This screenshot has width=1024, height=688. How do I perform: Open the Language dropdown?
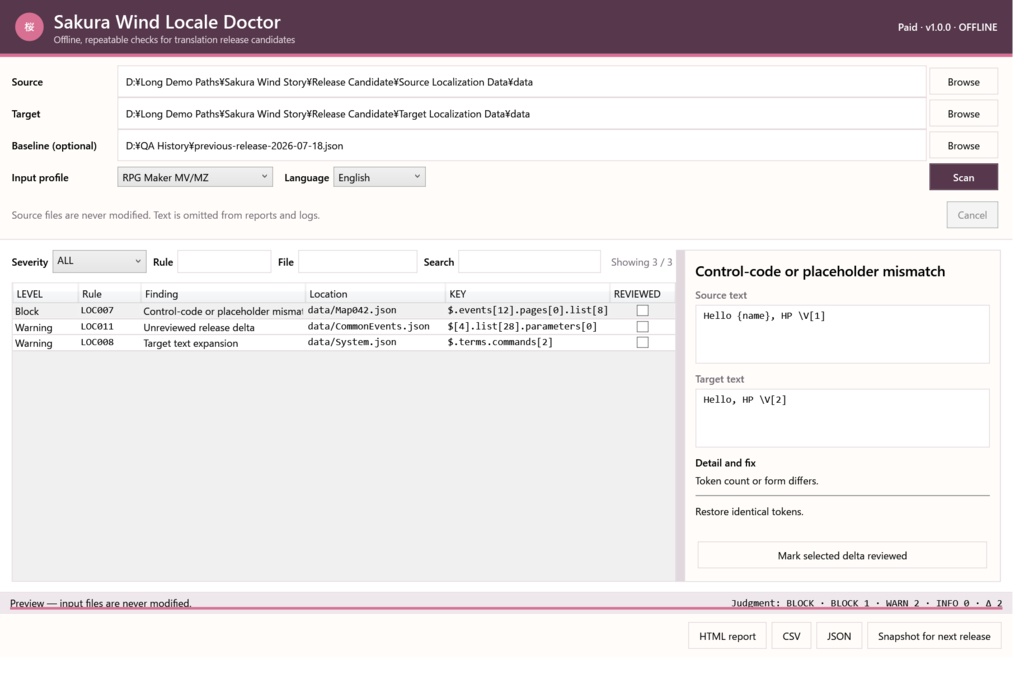tap(379, 177)
